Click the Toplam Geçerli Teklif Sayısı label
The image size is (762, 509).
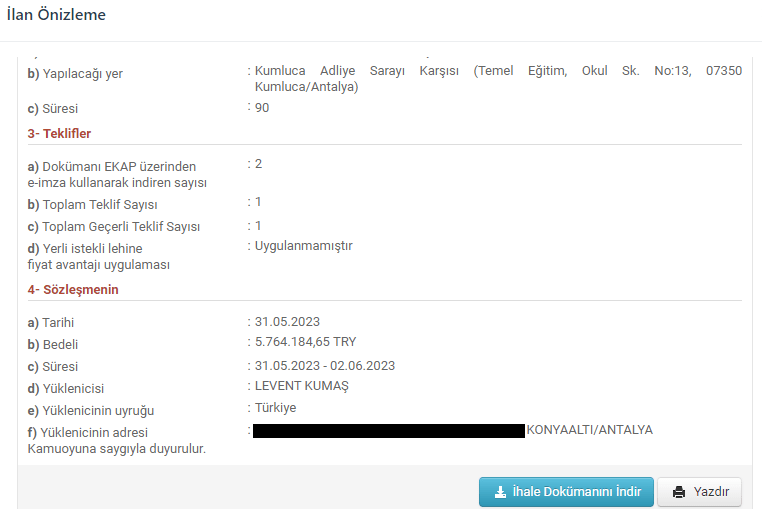(114, 227)
